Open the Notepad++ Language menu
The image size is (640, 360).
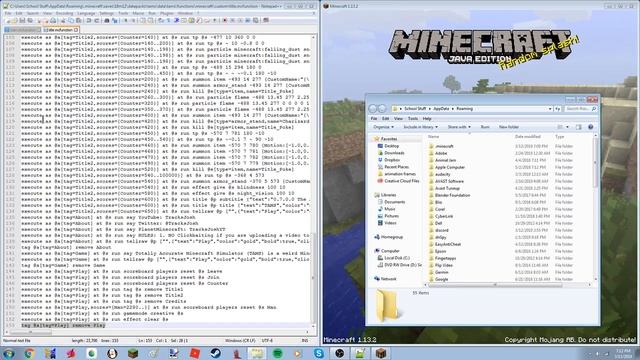coord(86,13)
